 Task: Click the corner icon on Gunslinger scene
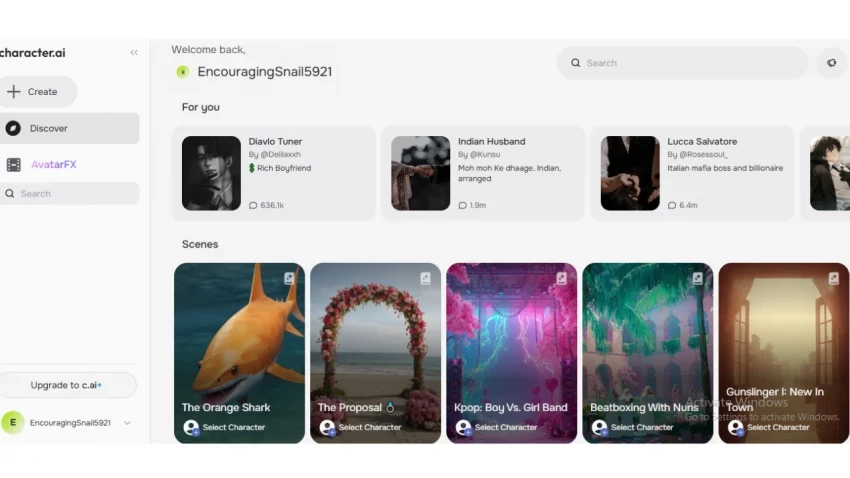click(x=834, y=279)
